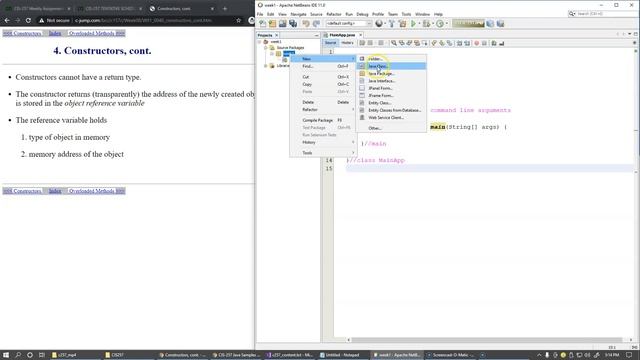640x360 pixels.
Task: Choose Folder from the New submenu
Action: click(x=391, y=59)
